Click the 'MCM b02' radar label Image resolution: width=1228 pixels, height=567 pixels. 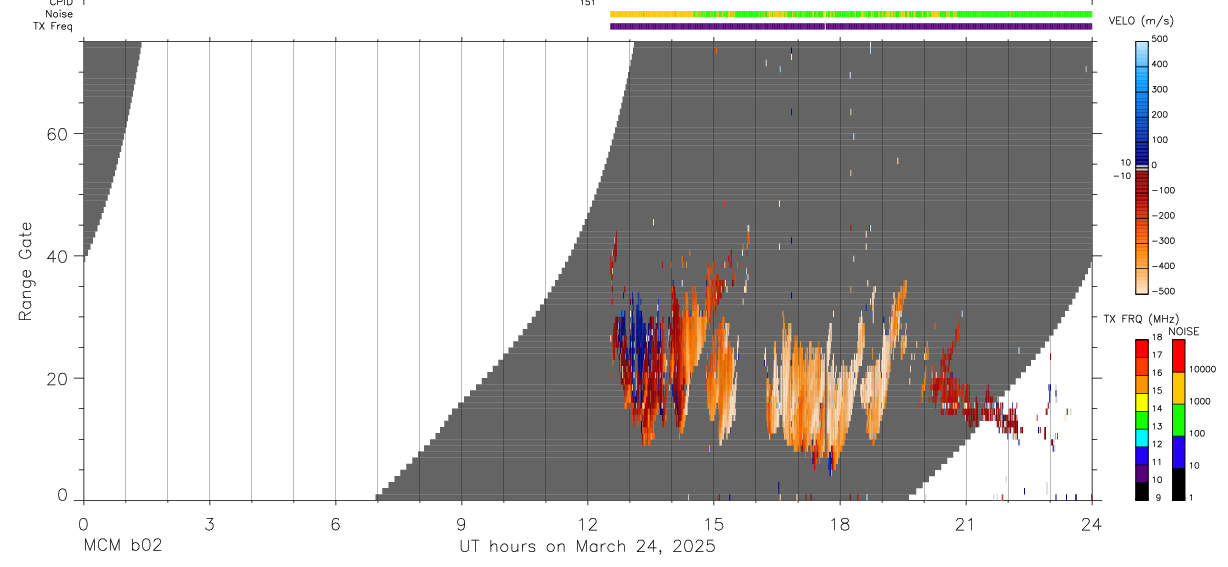122,547
